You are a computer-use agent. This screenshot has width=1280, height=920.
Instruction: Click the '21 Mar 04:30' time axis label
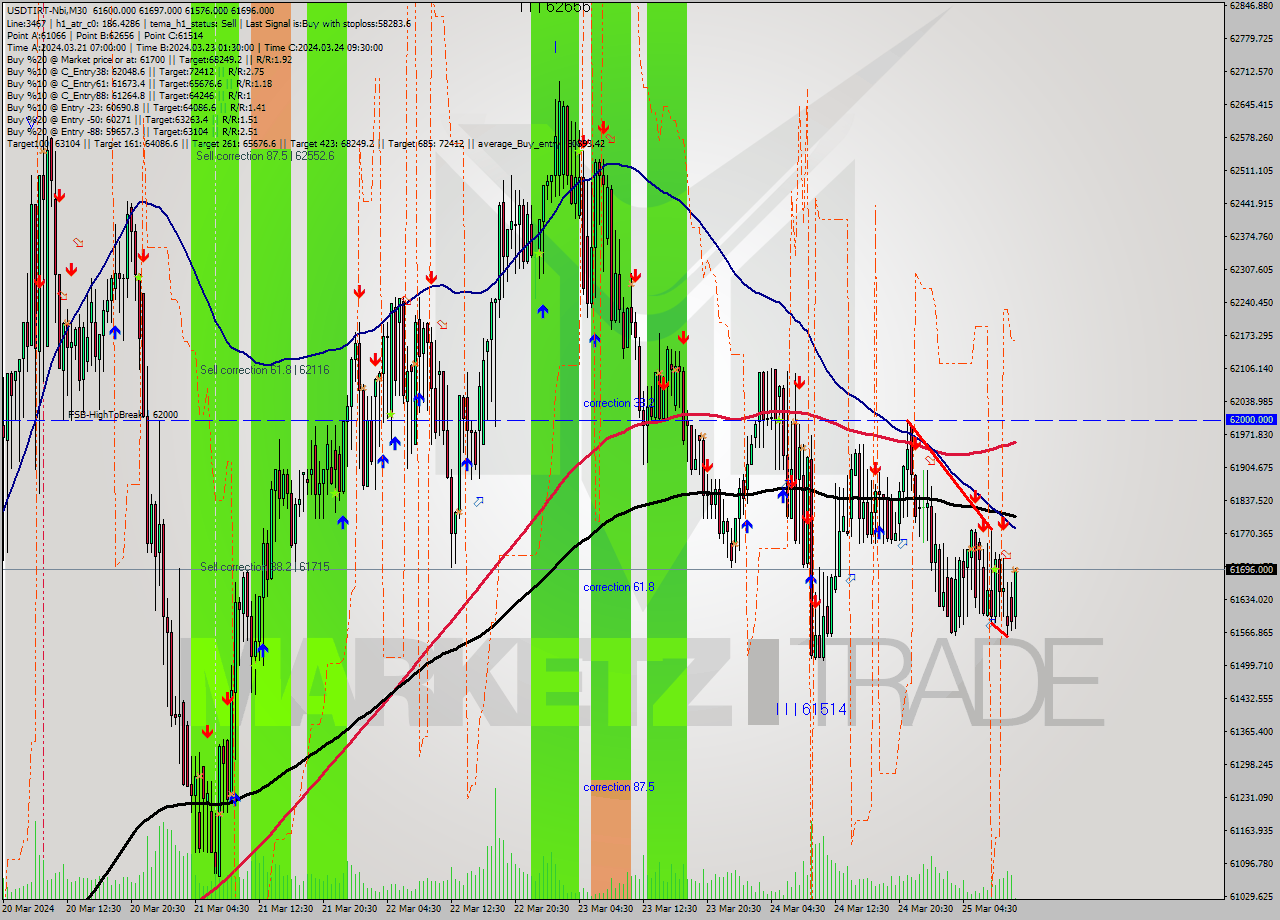click(x=221, y=909)
